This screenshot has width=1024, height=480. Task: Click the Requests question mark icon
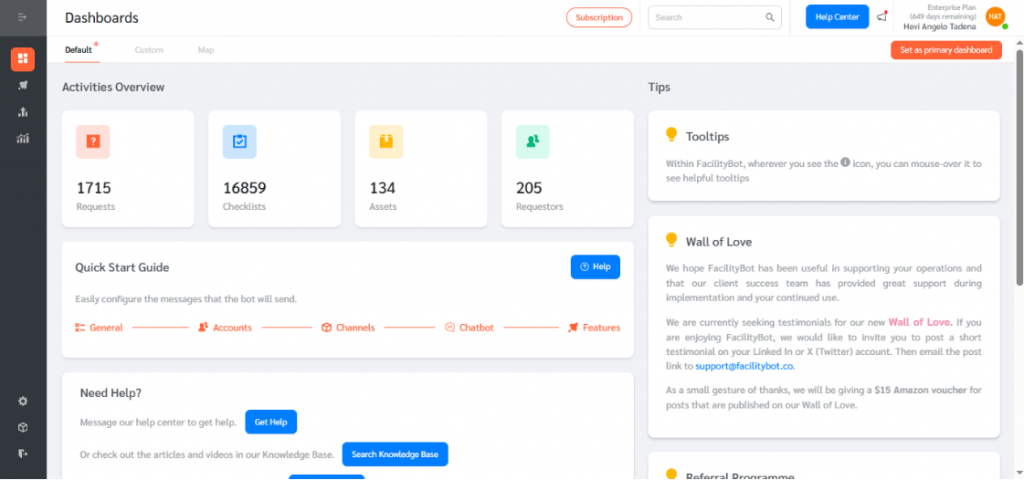click(93, 142)
